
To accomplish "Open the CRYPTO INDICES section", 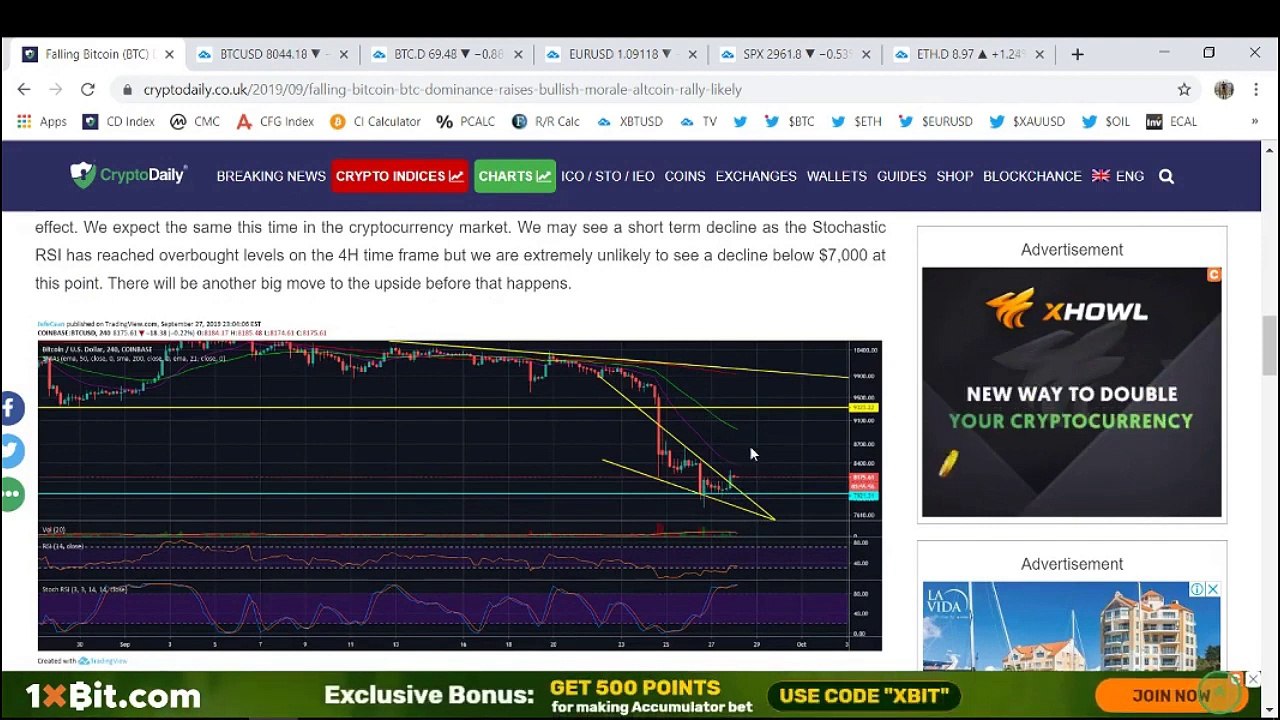I will click(x=399, y=176).
